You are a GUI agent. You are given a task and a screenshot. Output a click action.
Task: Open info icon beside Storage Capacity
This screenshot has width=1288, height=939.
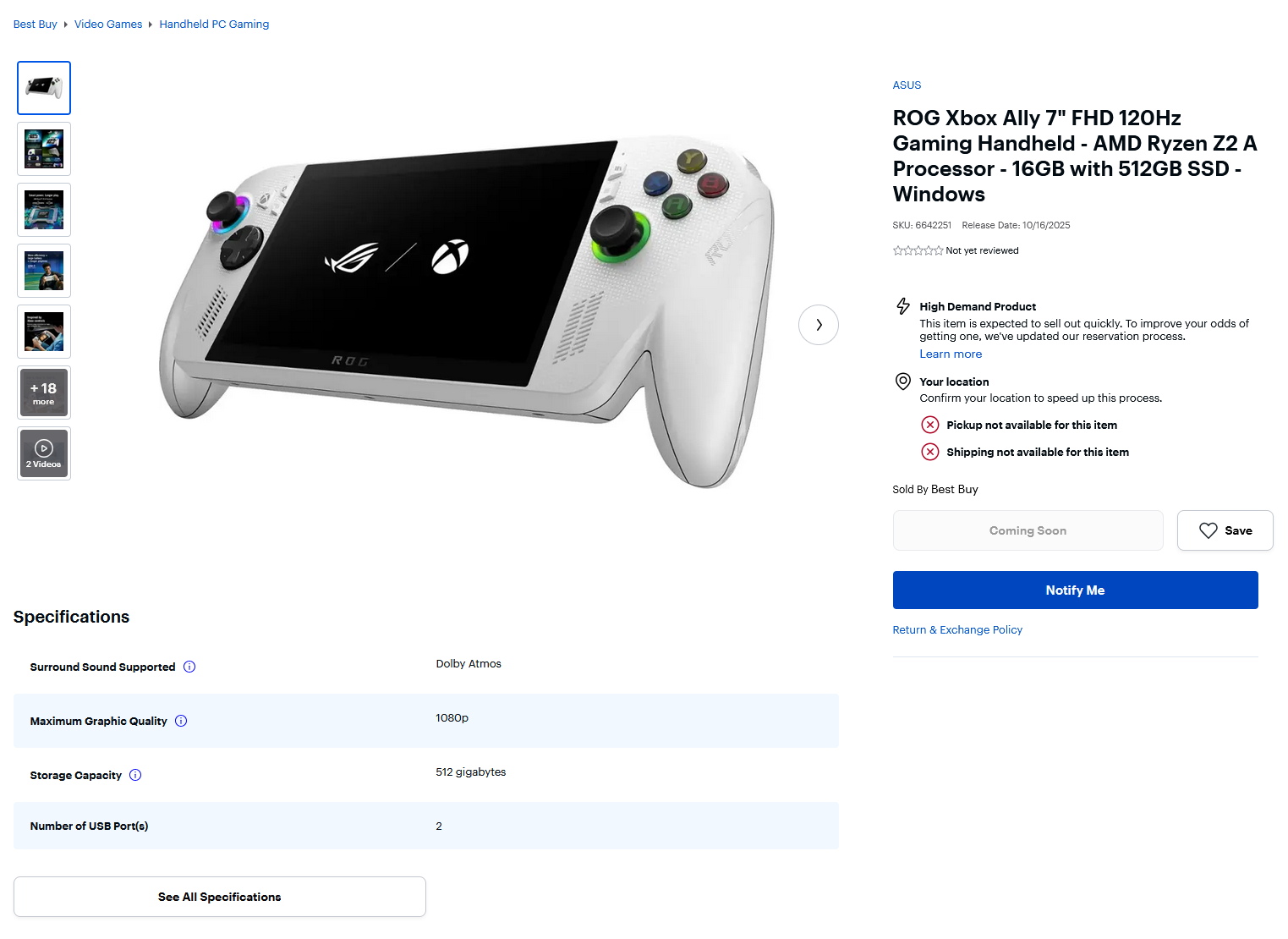point(135,775)
